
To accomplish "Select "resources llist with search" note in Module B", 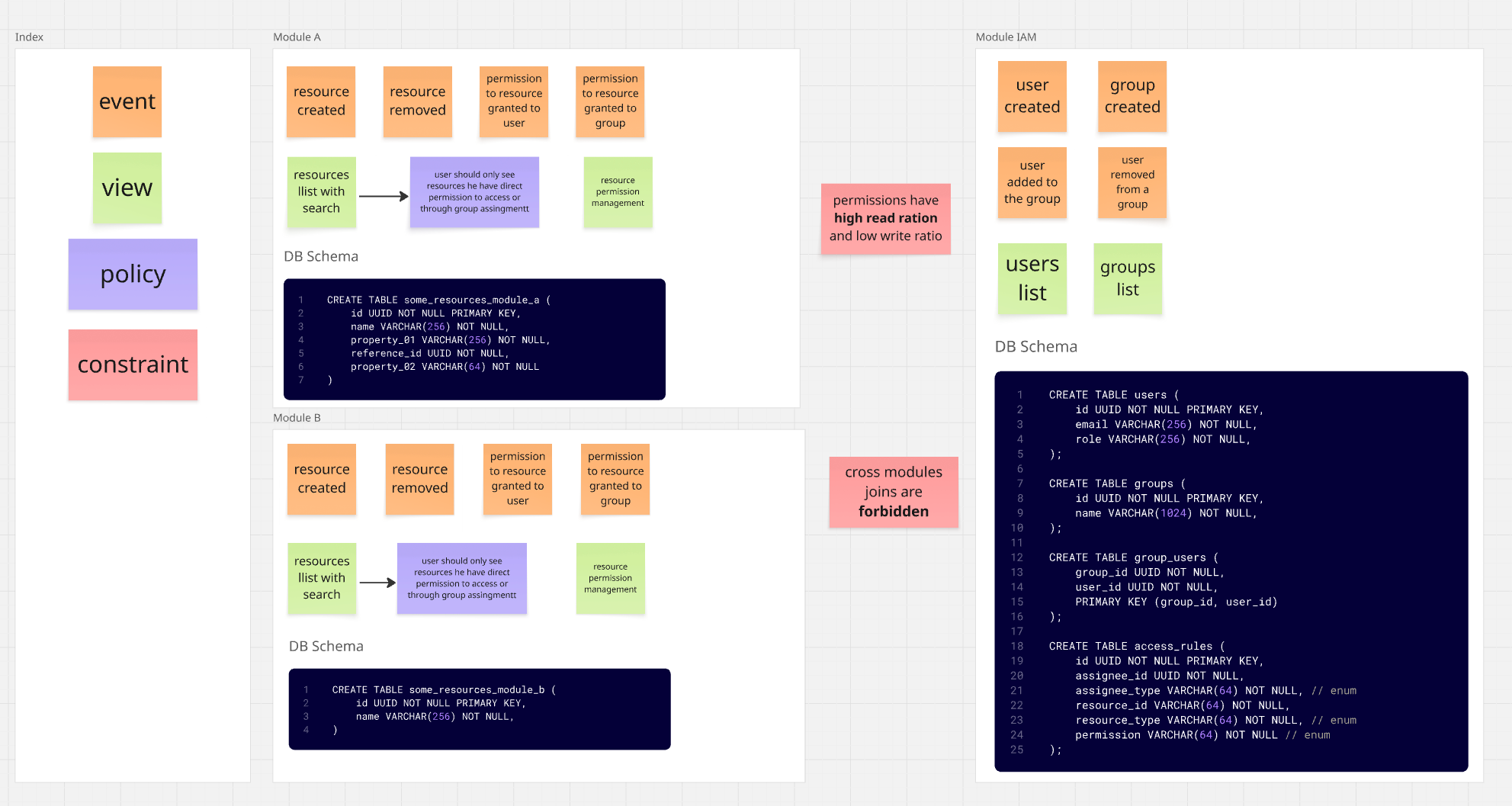I will click(321, 578).
